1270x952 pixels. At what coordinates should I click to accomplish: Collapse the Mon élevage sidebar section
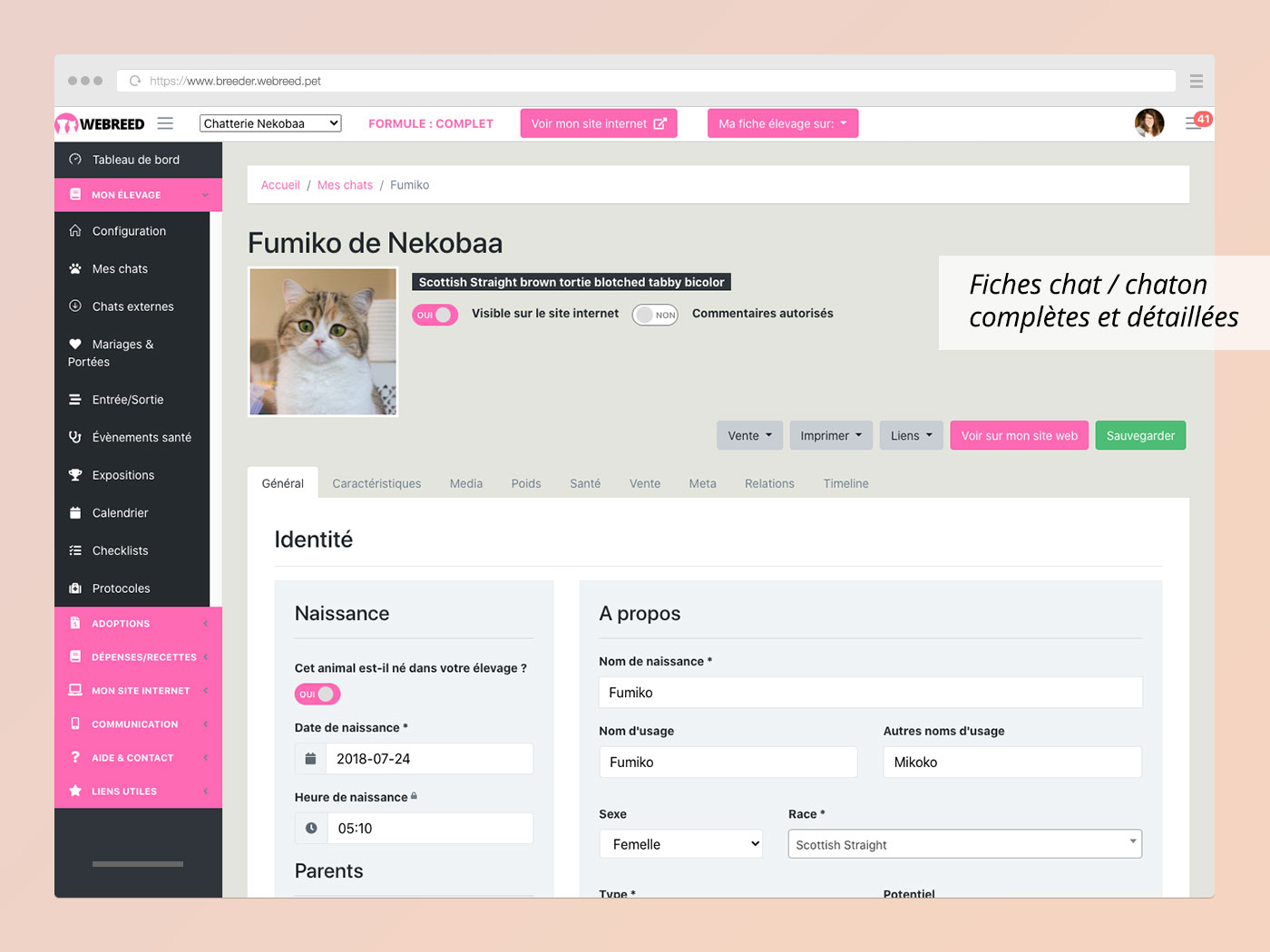[x=138, y=195]
